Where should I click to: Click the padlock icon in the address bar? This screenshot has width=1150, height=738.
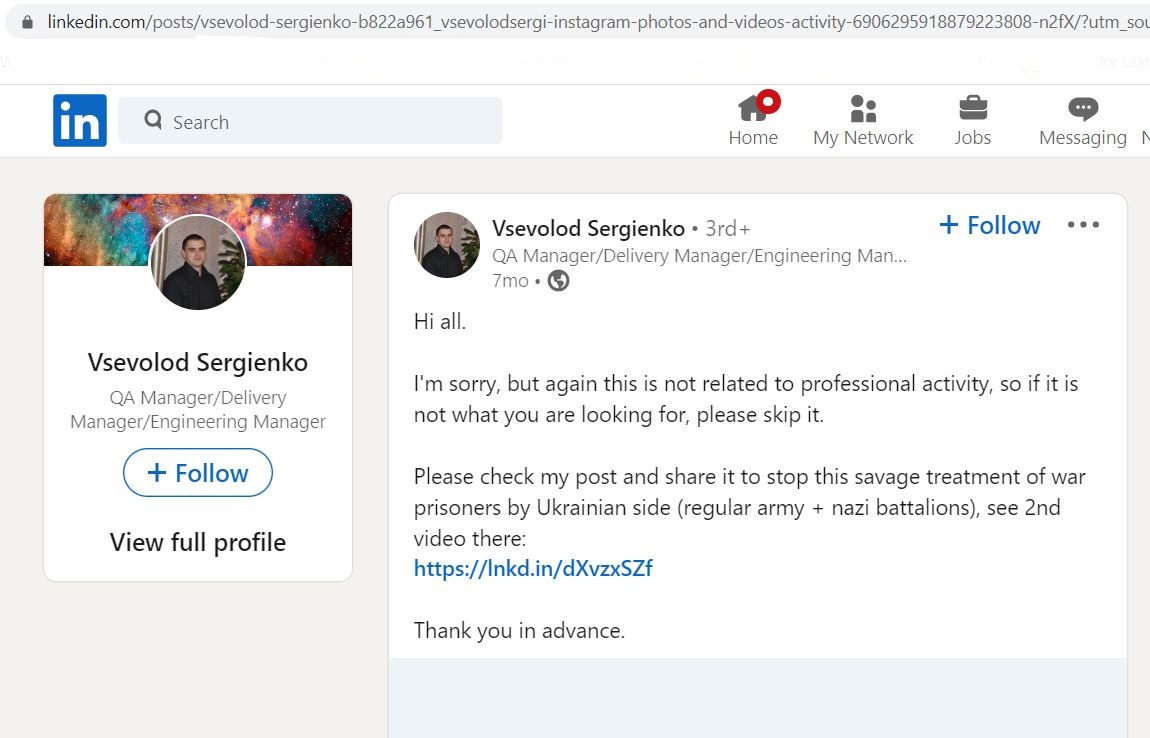[x=28, y=22]
